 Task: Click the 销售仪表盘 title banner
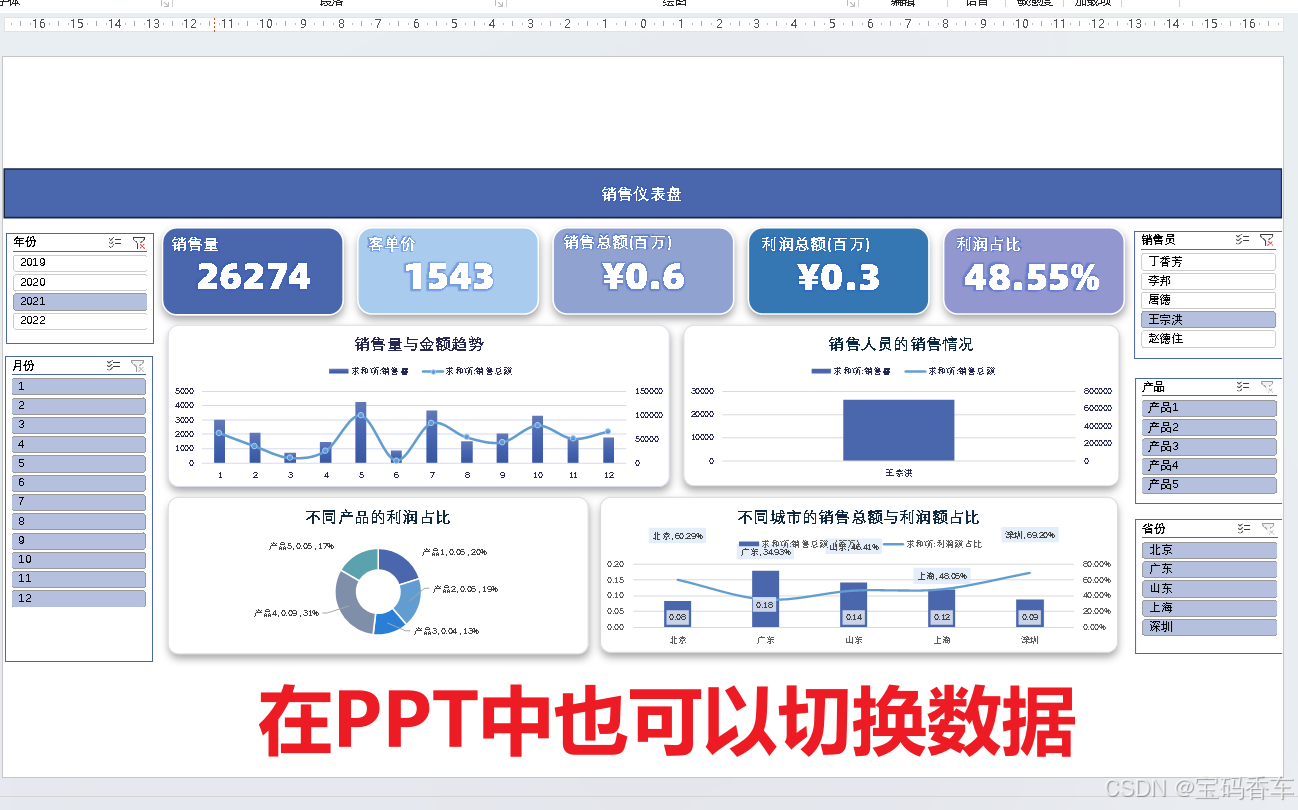(642, 194)
